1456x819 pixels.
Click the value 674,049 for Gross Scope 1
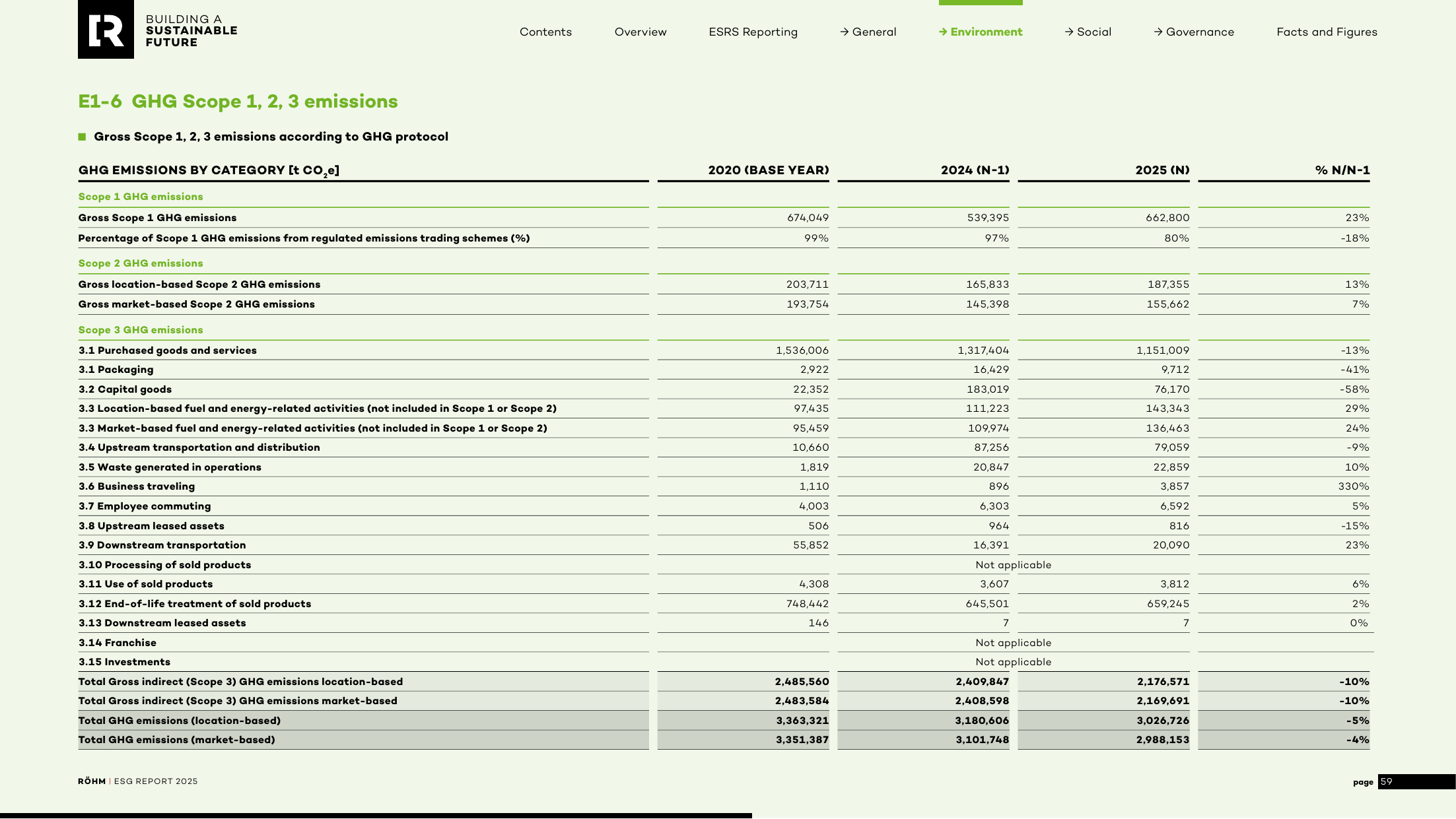click(x=808, y=218)
